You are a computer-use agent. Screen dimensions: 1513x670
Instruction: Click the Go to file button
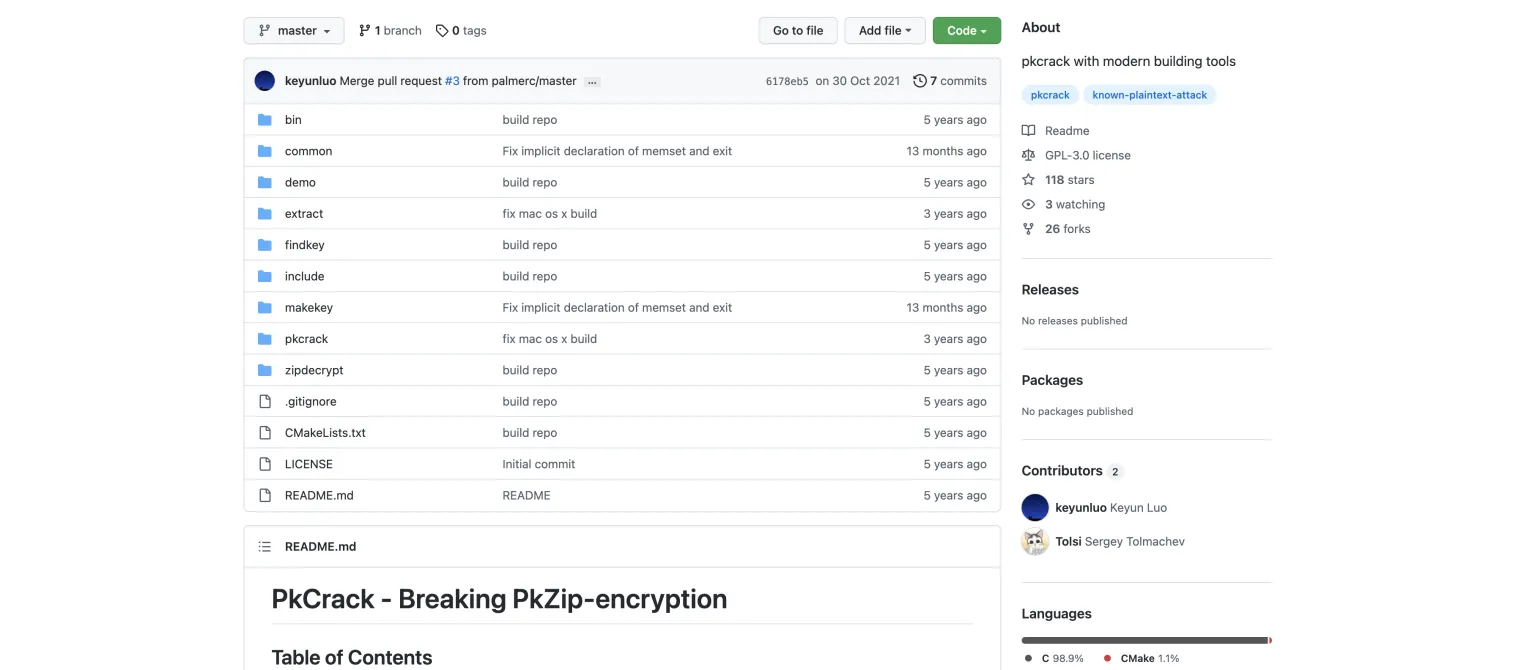pos(798,31)
